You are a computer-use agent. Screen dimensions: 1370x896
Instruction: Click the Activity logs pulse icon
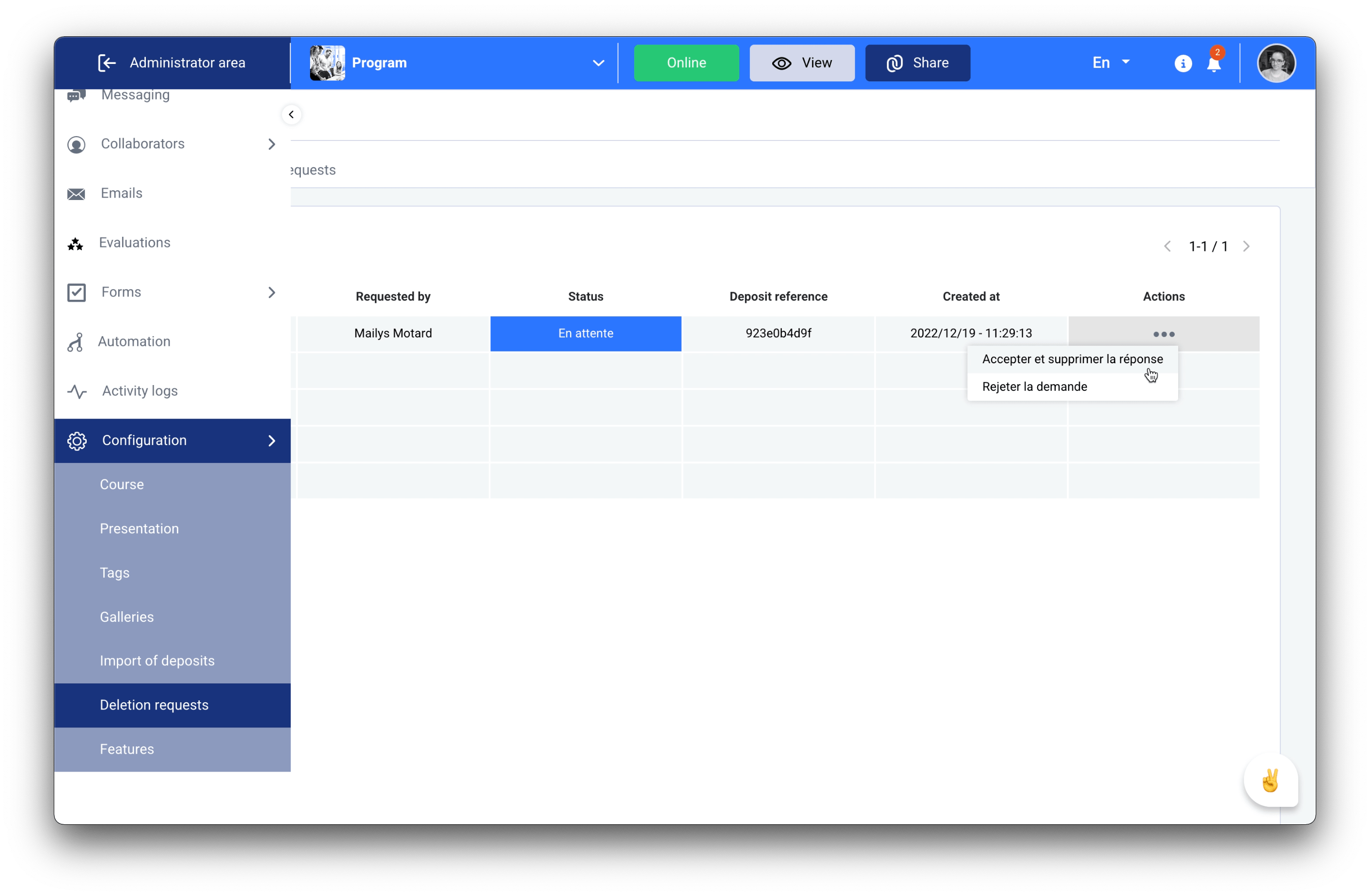pyautogui.click(x=77, y=391)
